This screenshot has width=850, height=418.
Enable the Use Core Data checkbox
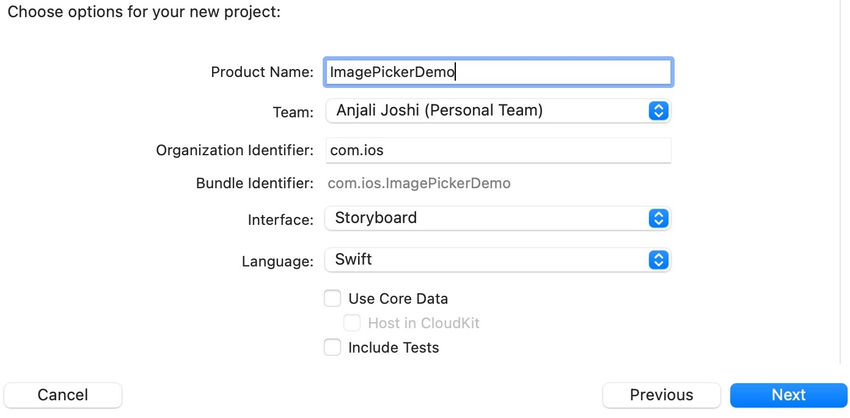(333, 298)
